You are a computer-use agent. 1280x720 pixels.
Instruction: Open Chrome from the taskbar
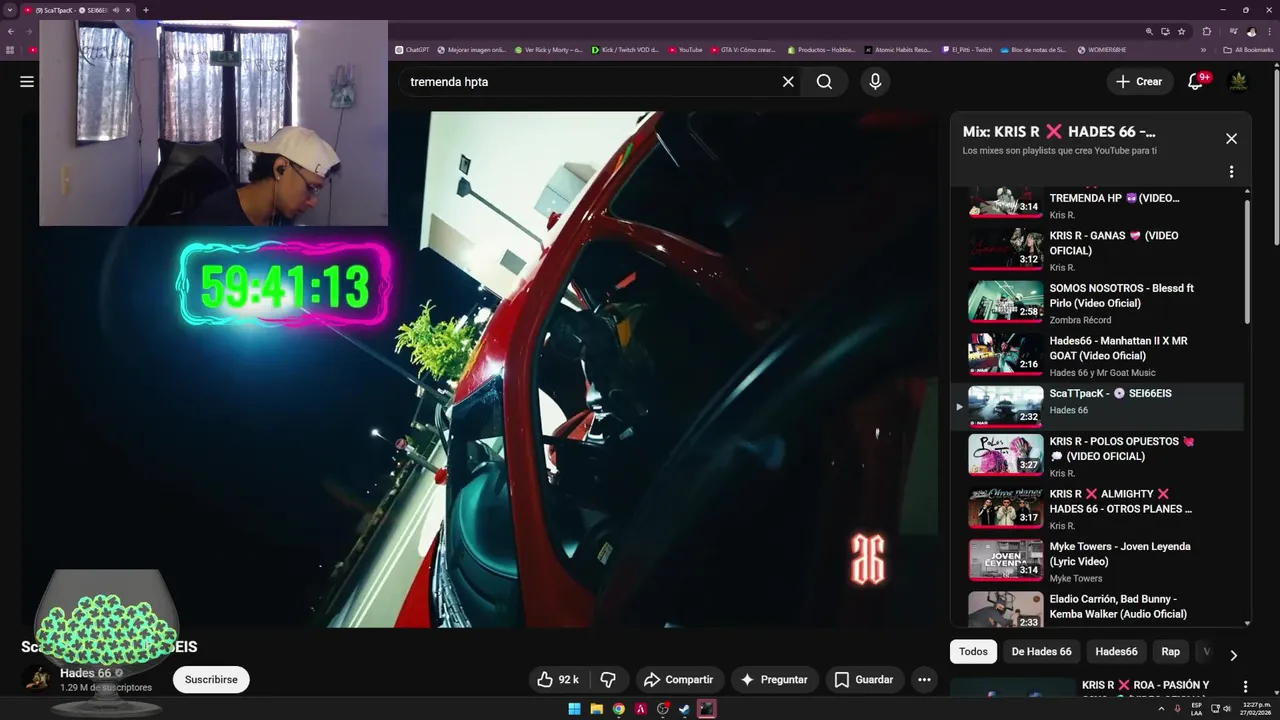pos(619,709)
